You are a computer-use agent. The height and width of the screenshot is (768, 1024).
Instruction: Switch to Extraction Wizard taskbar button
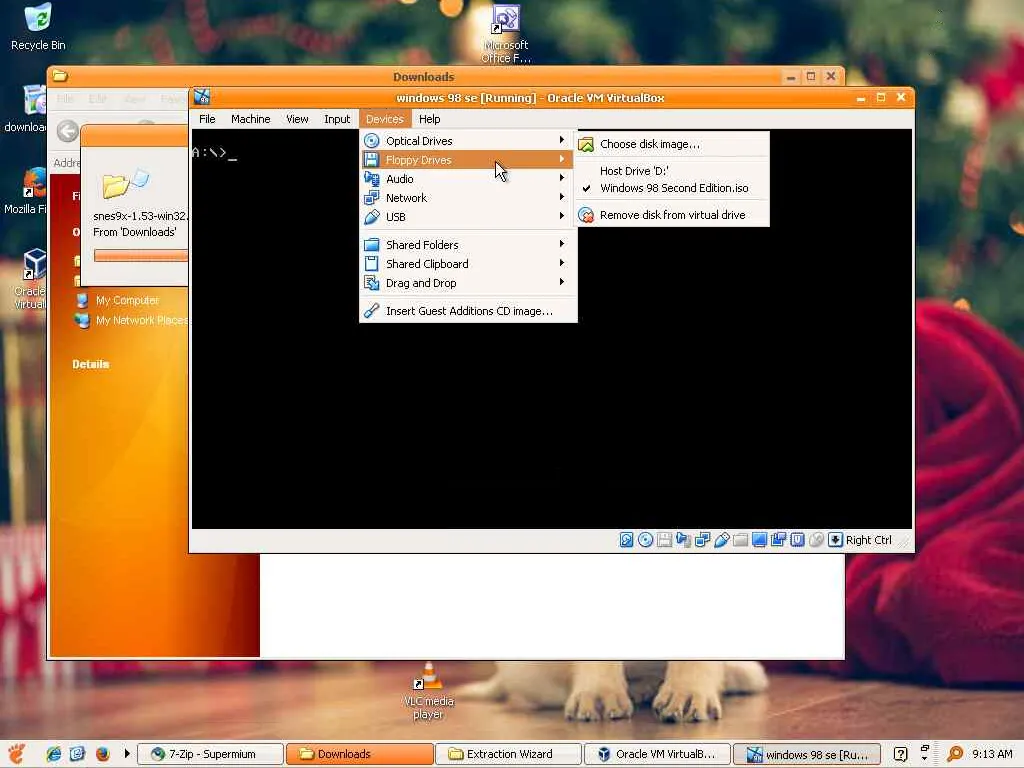509,754
